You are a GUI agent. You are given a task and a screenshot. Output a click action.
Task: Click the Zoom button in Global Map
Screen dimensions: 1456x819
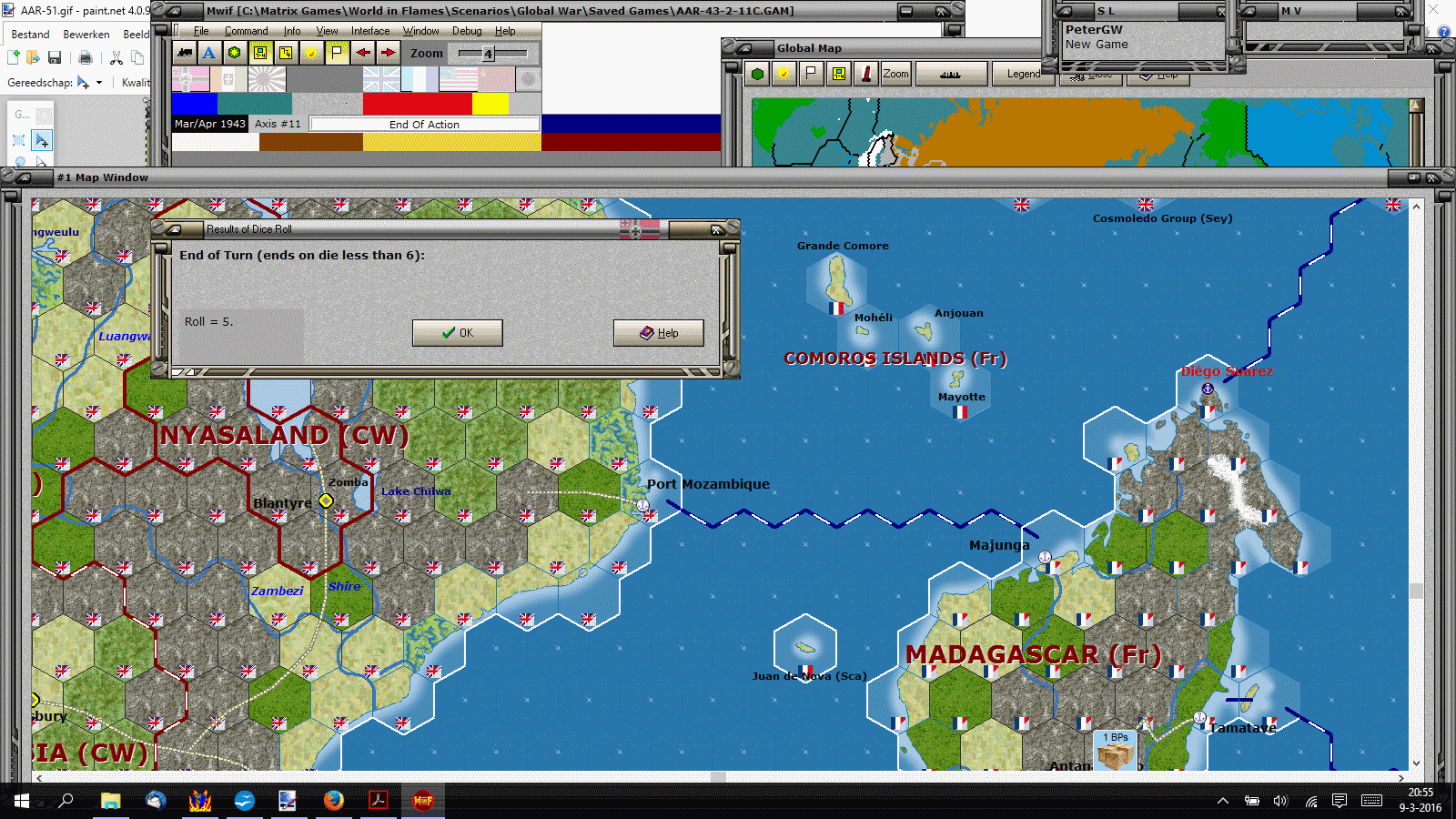coord(896,74)
